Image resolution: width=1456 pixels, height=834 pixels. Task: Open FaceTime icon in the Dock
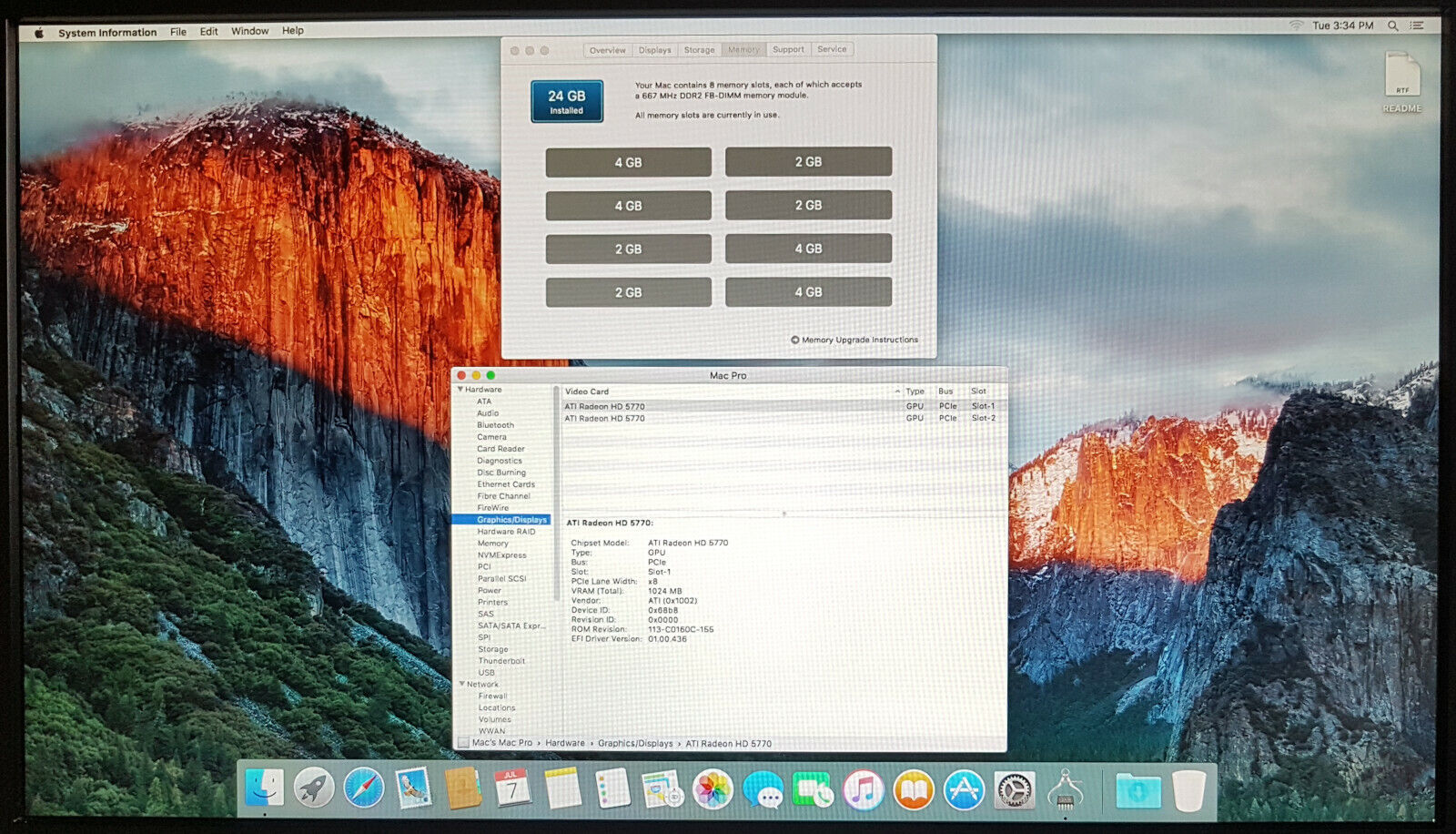click(x=812, y=788)
